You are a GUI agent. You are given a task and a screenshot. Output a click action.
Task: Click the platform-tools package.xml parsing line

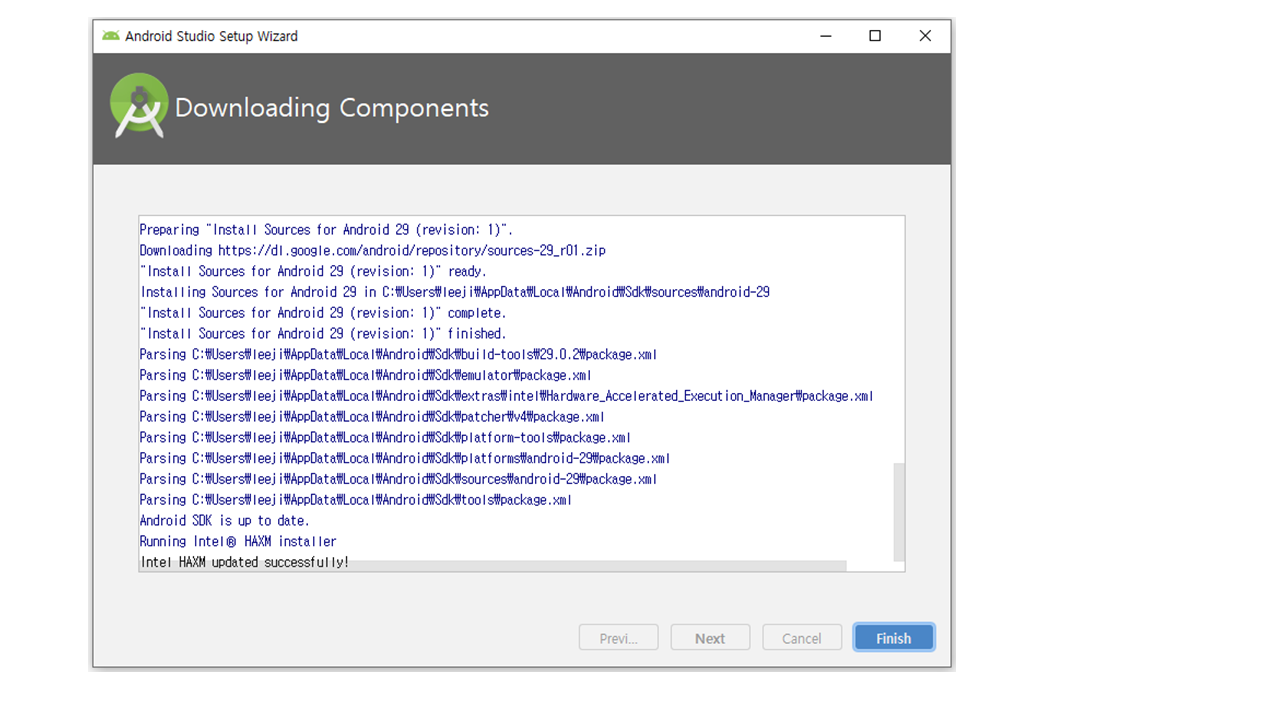click(x=385, y=437)
